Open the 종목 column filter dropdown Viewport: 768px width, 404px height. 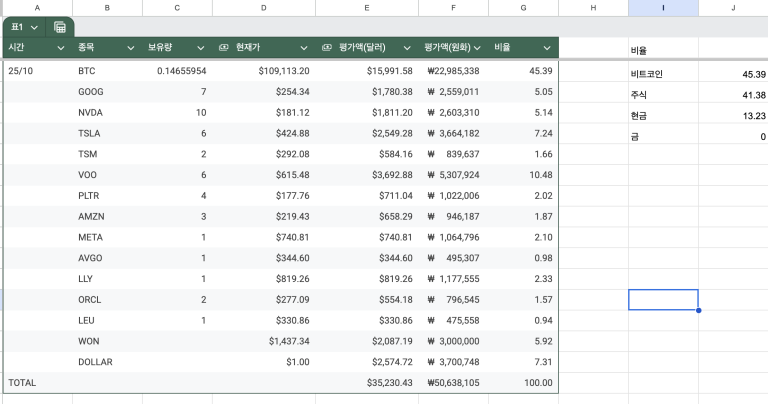click(x=131, y=48)
